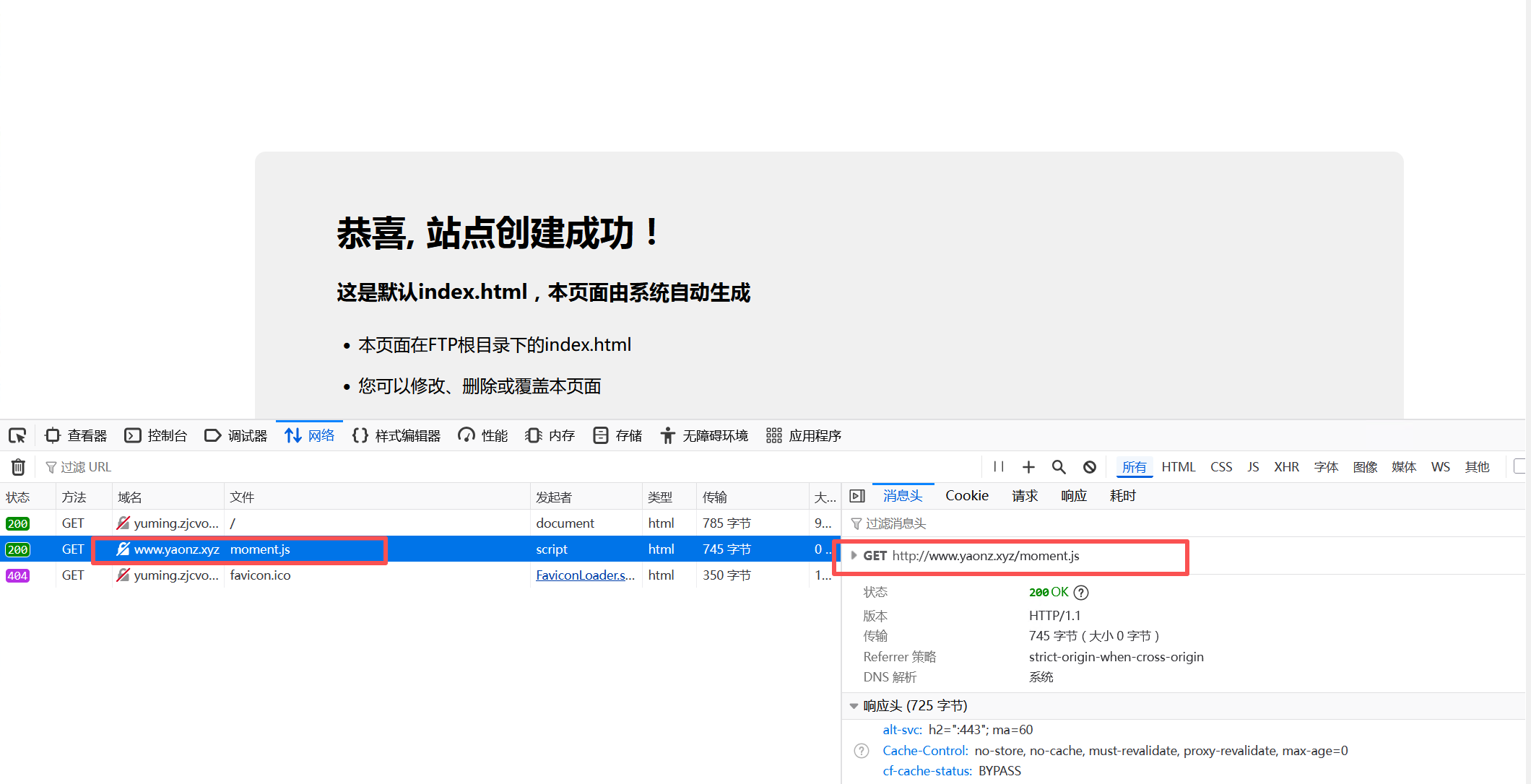Toggle checkbox at right of filter bar
The width and height of the screenshot is (1531, 784).
pos(1519,466)
